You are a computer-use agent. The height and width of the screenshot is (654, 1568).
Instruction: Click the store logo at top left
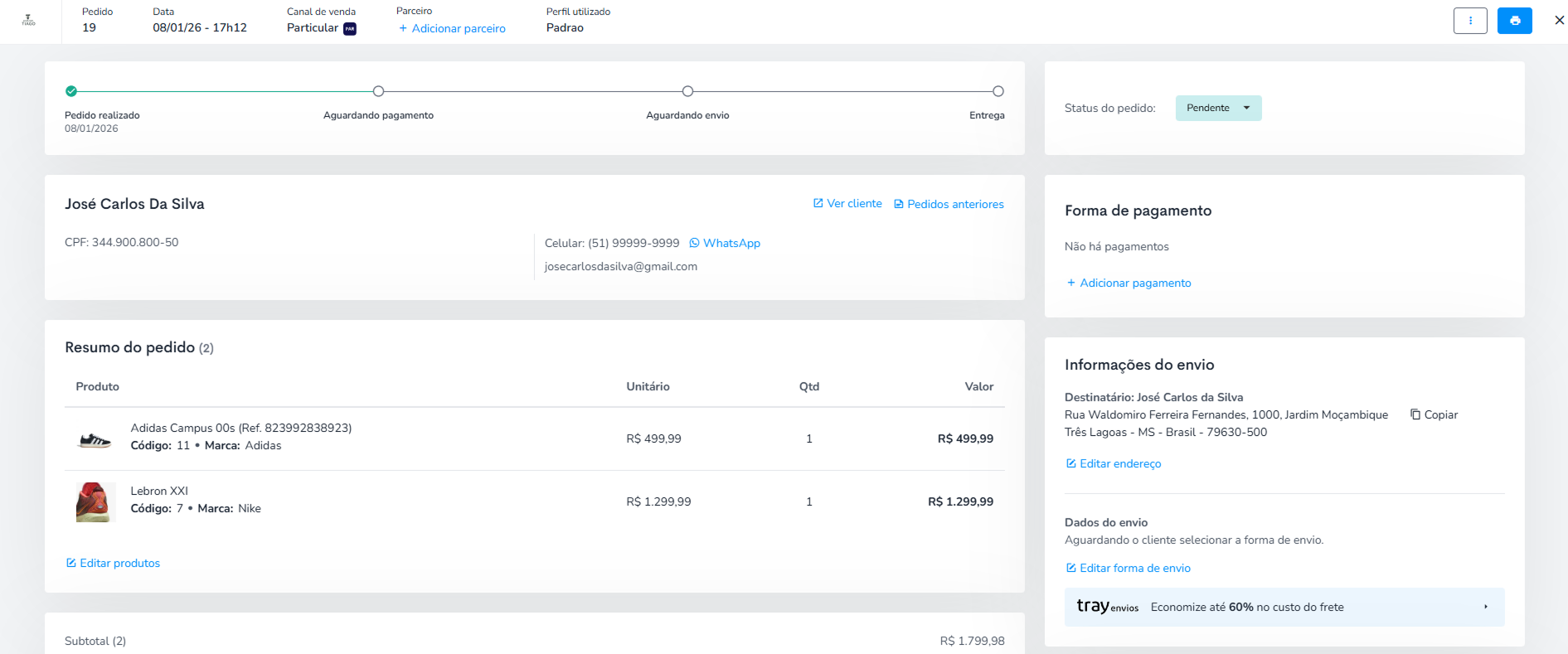pos(29,20)
